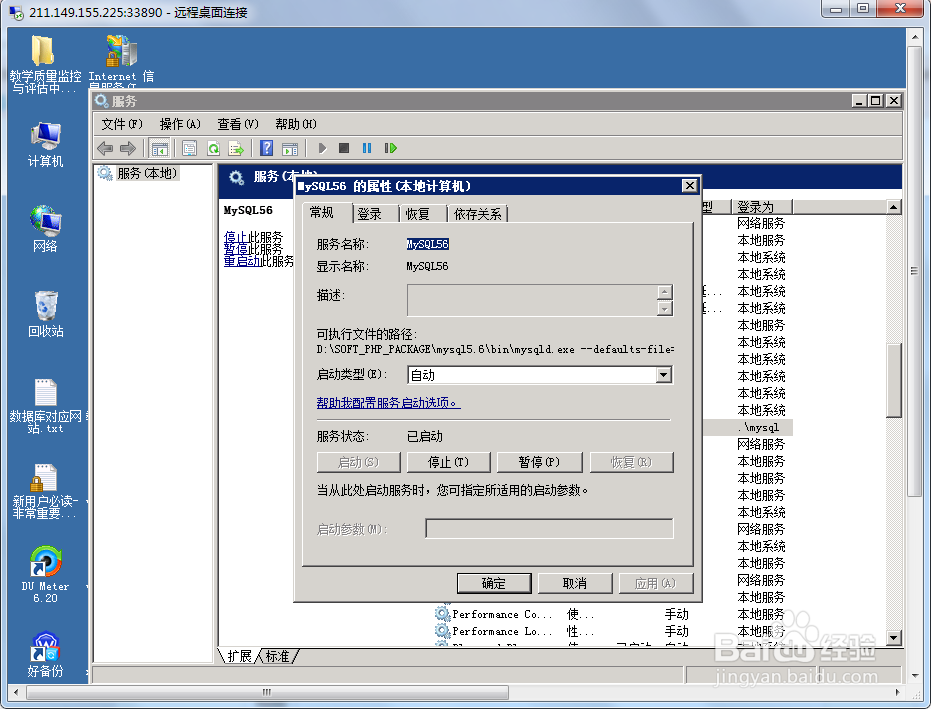Click the 停止(T) button
The image size is (931, 709).
[448, 462]
